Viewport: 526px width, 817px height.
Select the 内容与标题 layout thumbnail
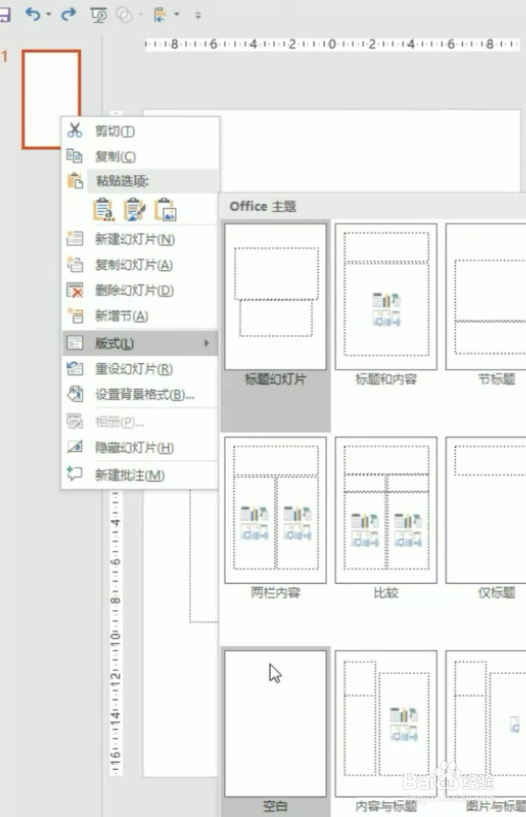coord(386,723)
